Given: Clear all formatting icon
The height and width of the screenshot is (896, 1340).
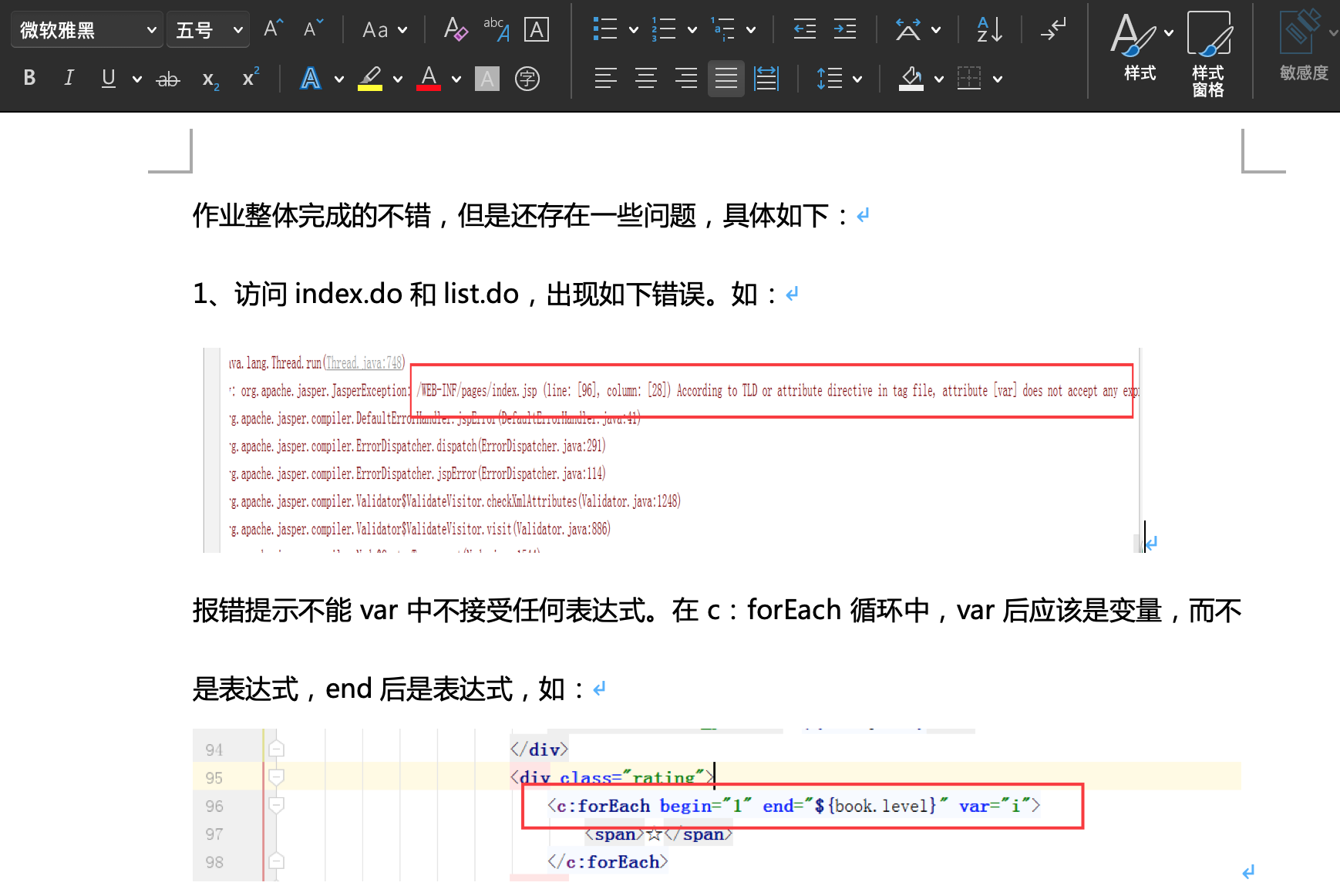Looking at the screenshot, I should [x=456, y=29].
